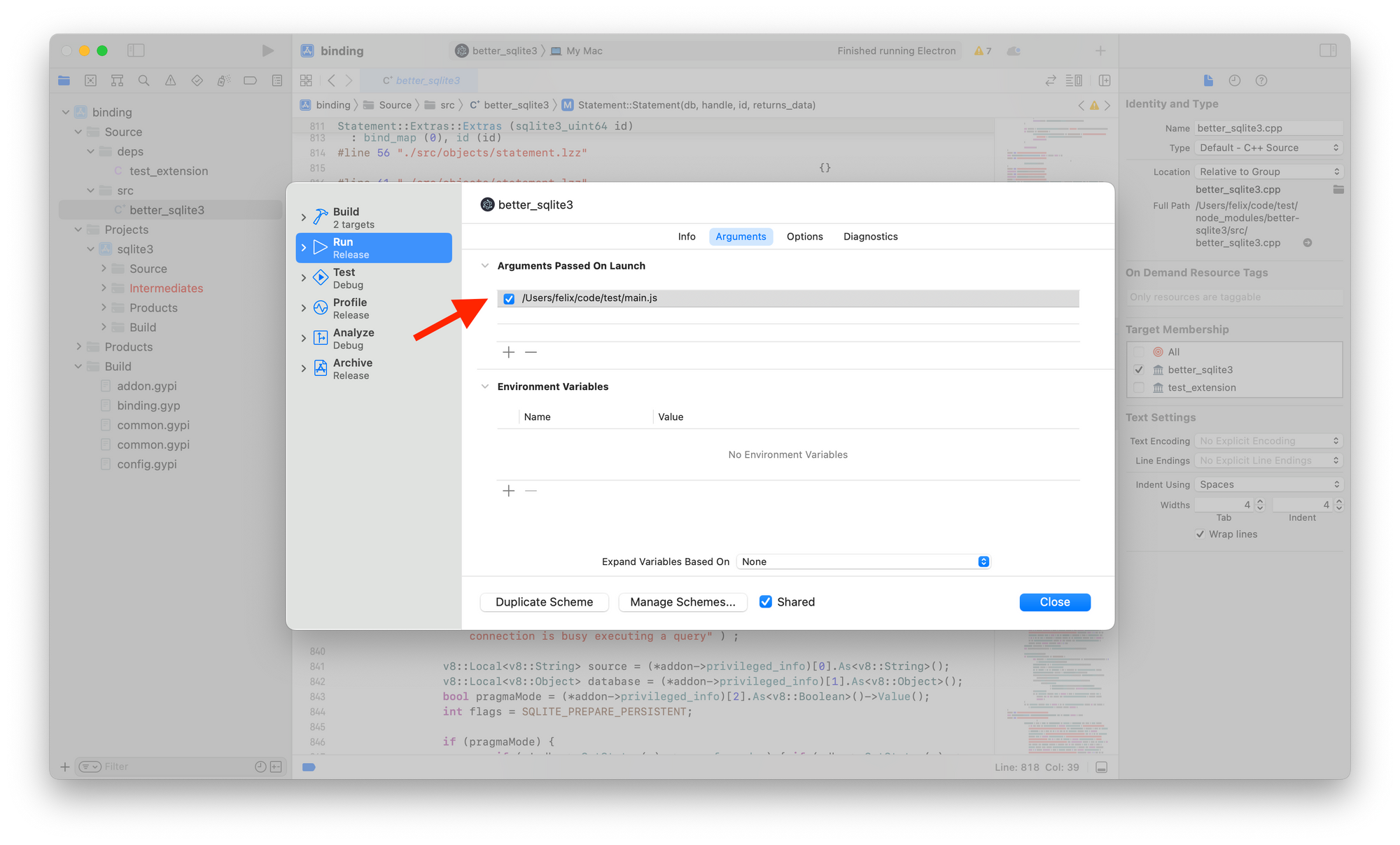The height and width of the screenshot is (845, 1400).
Task: Click the add argument plus icon
Action: click(509, 352)
